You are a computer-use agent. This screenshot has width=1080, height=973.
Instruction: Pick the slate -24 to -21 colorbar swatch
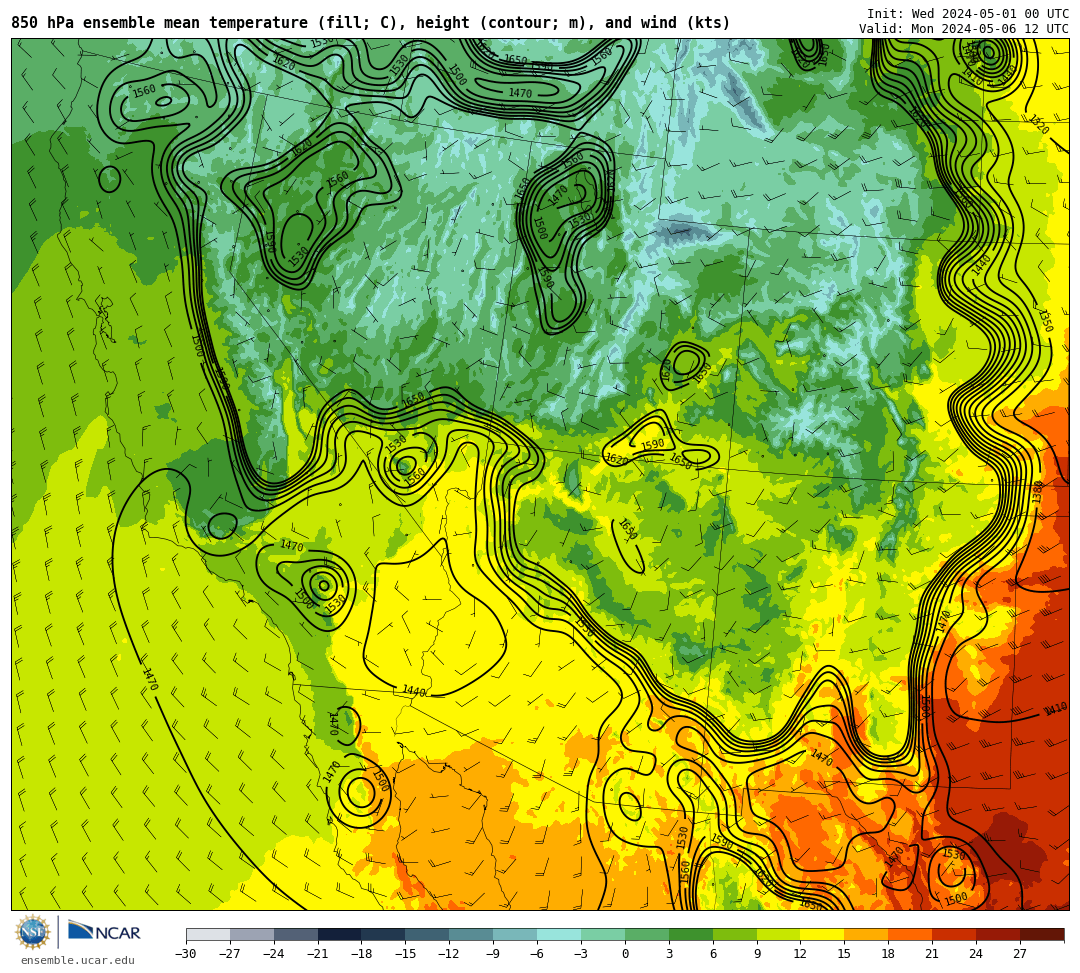coord(296,934)
